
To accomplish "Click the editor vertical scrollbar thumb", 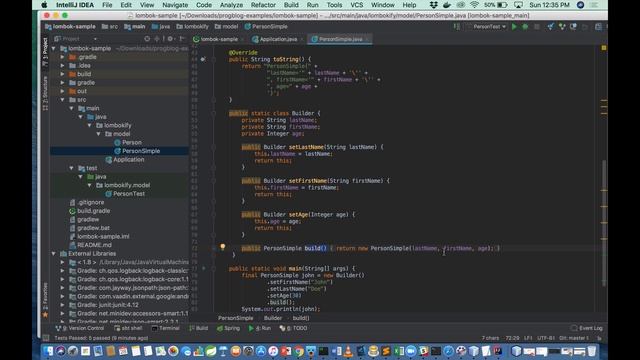I will (604, 223).
